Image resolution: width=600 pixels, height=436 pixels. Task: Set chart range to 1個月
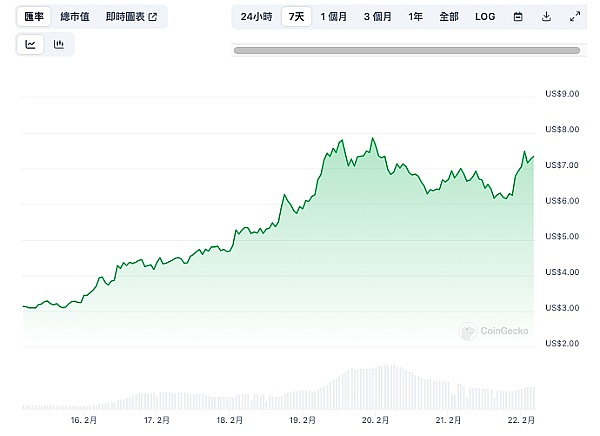[334, 17]
